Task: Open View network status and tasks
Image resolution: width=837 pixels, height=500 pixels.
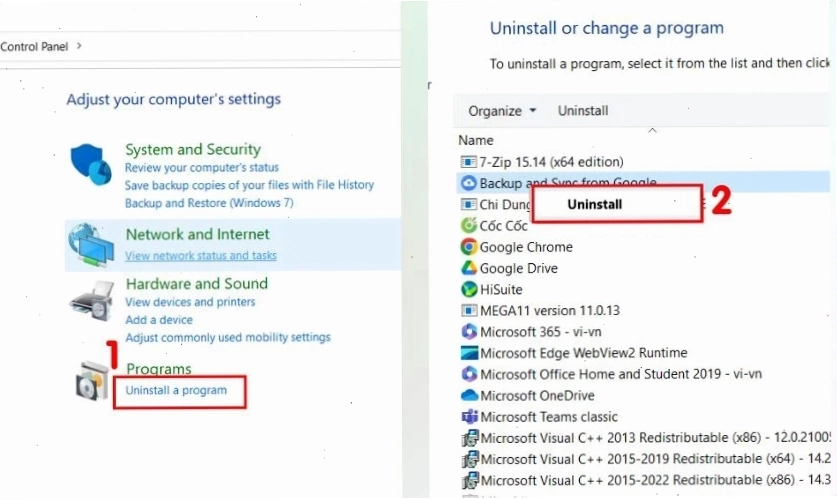Action: (201, 256)
